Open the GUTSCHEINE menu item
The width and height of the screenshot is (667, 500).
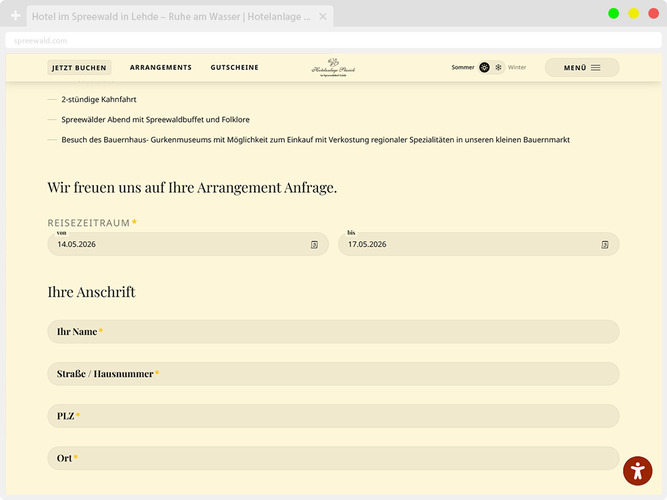tap(234, 68)
